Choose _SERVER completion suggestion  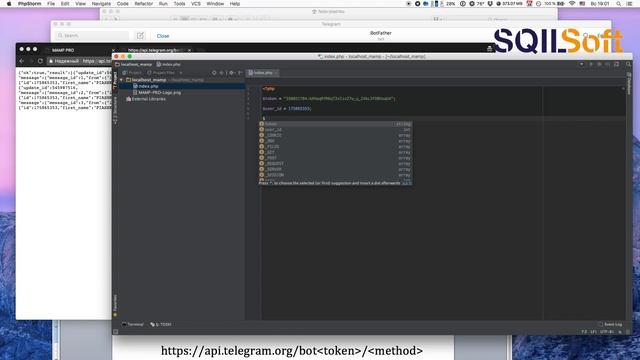click(x=335, y=169)
